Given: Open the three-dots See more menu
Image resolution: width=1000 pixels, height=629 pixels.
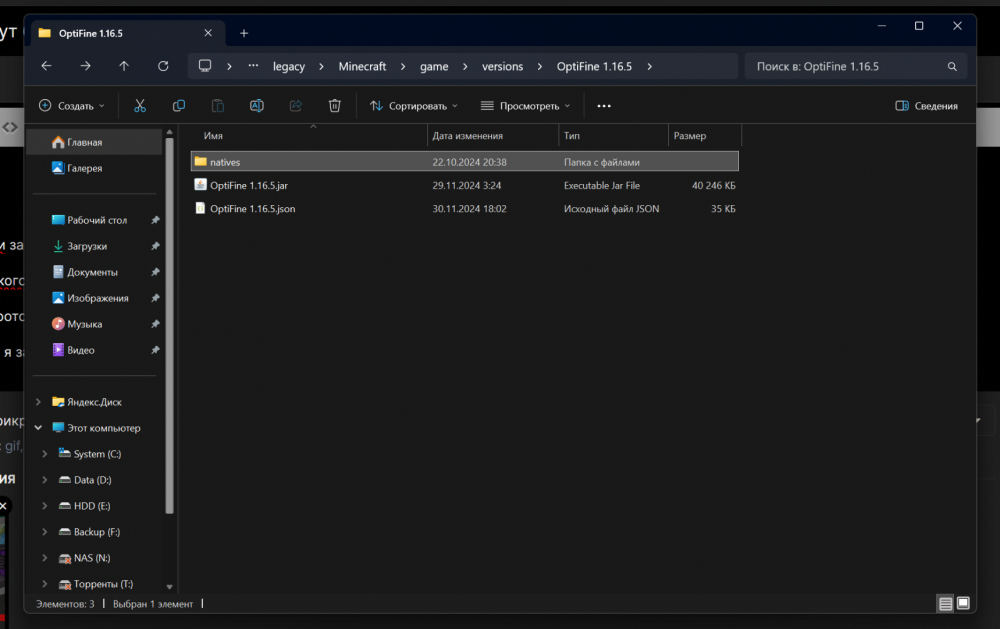Looking at the screenshot, I should (604, 106).
